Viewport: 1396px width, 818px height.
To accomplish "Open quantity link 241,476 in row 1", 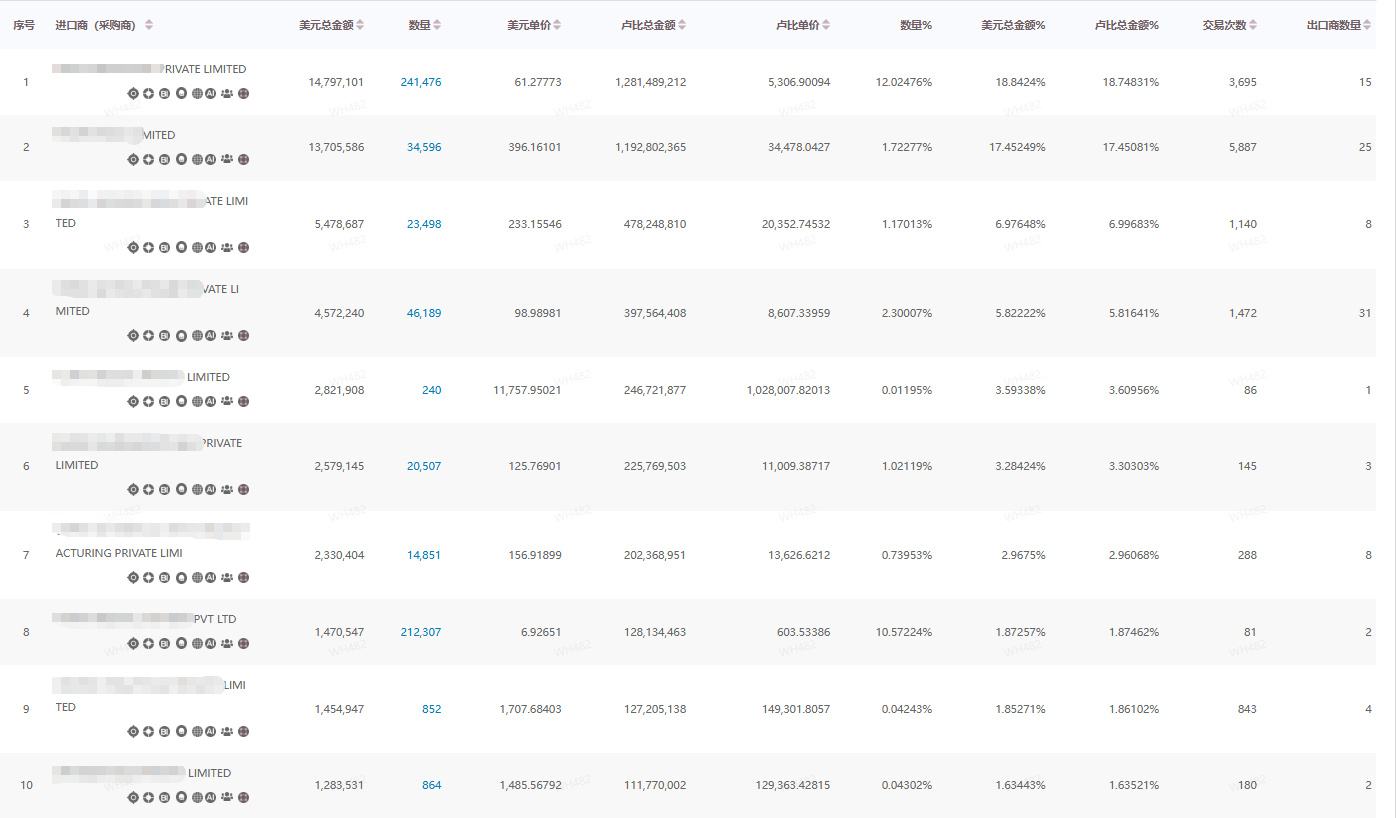I will (x=420, y=82).
